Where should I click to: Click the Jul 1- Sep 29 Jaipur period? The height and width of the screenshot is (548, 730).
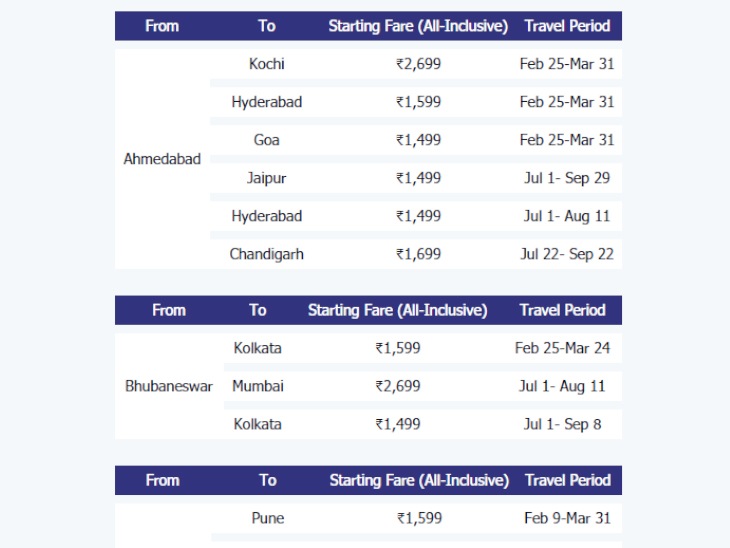point(567,178)
